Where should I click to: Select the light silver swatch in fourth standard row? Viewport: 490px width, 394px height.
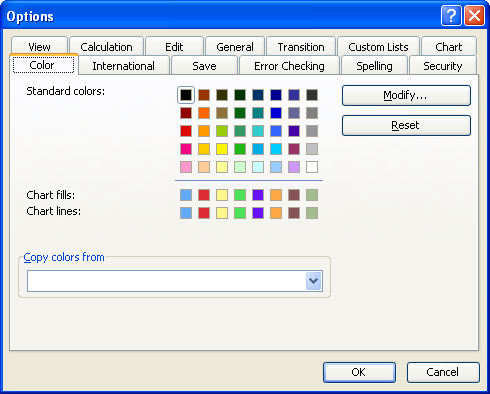[x=312, y=149]
